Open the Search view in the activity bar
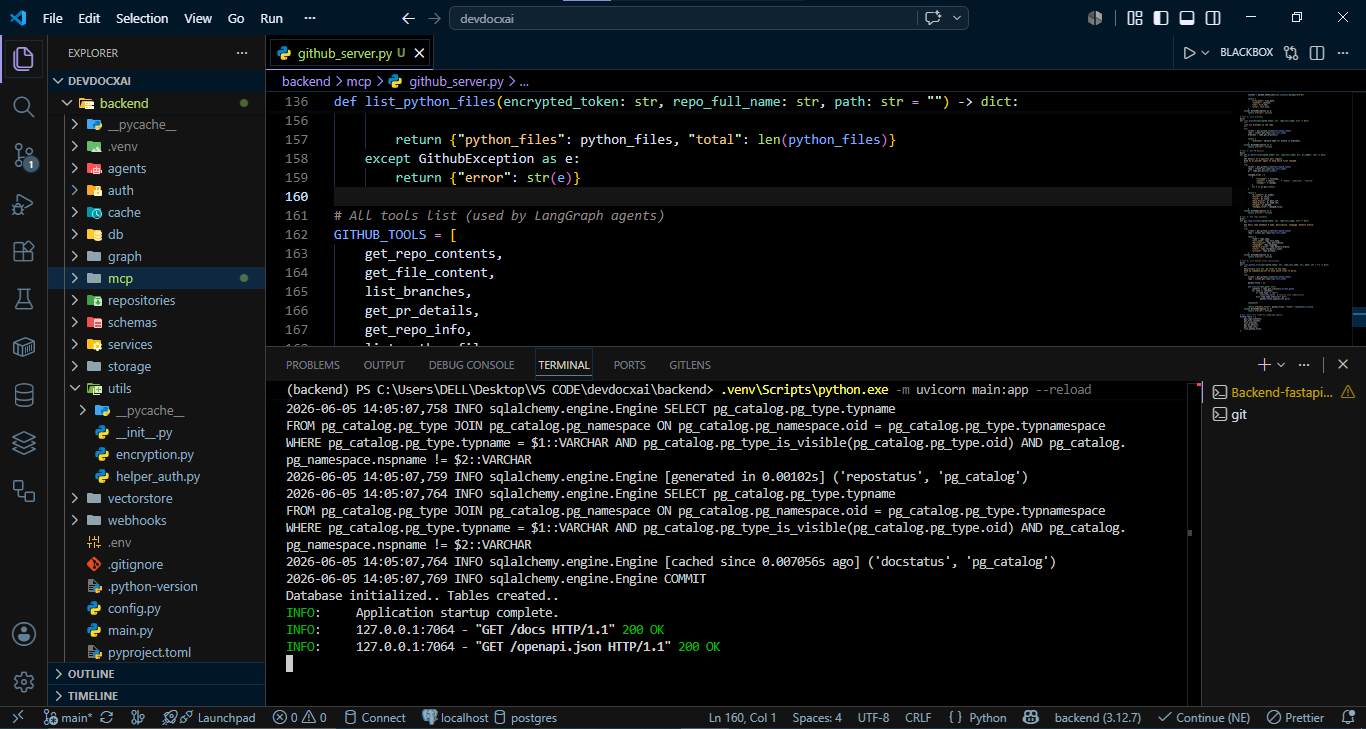The width and height of the screenshot is (1366, 729). coord(24,107)
